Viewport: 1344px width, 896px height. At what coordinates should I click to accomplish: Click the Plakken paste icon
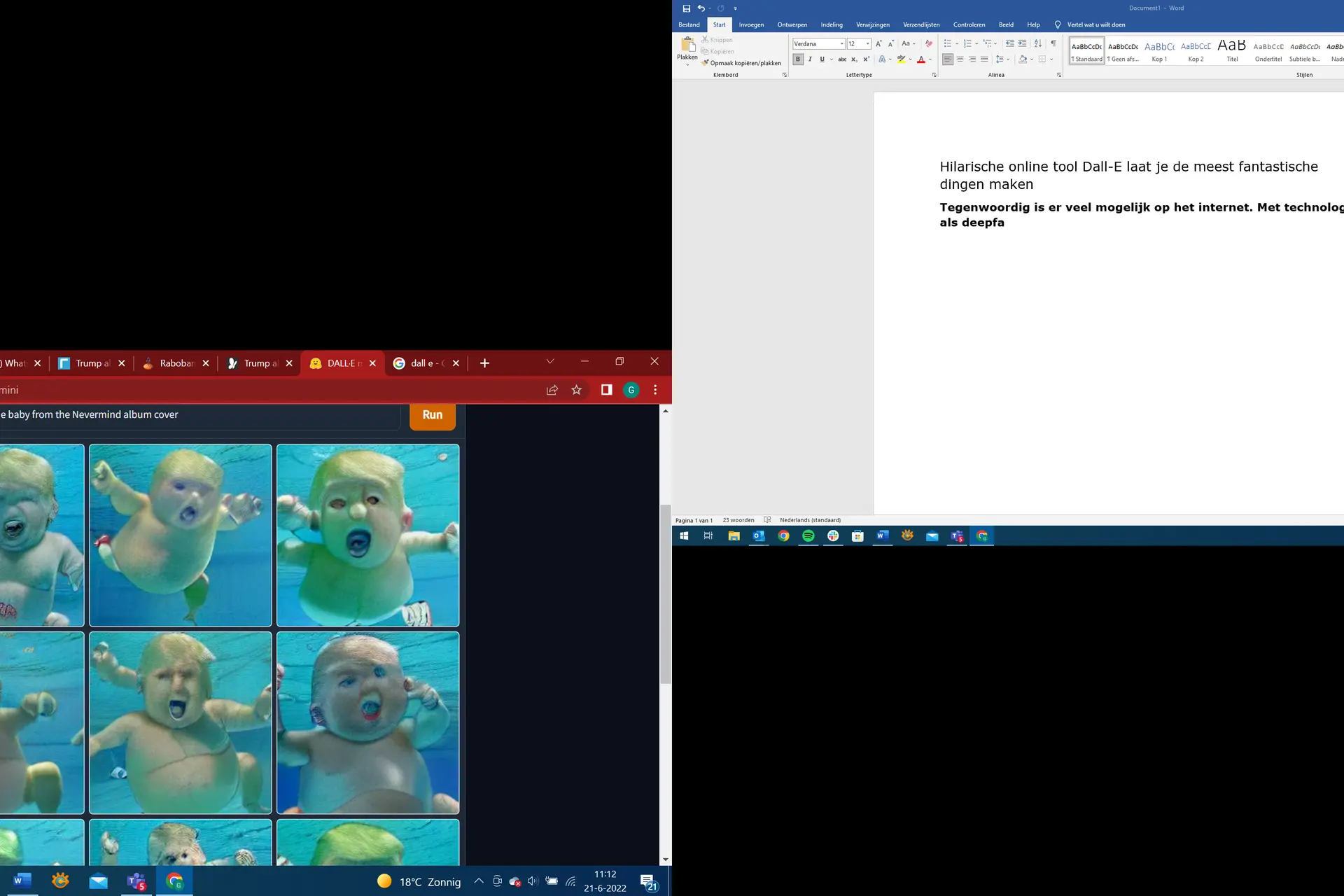pos(687,46)
